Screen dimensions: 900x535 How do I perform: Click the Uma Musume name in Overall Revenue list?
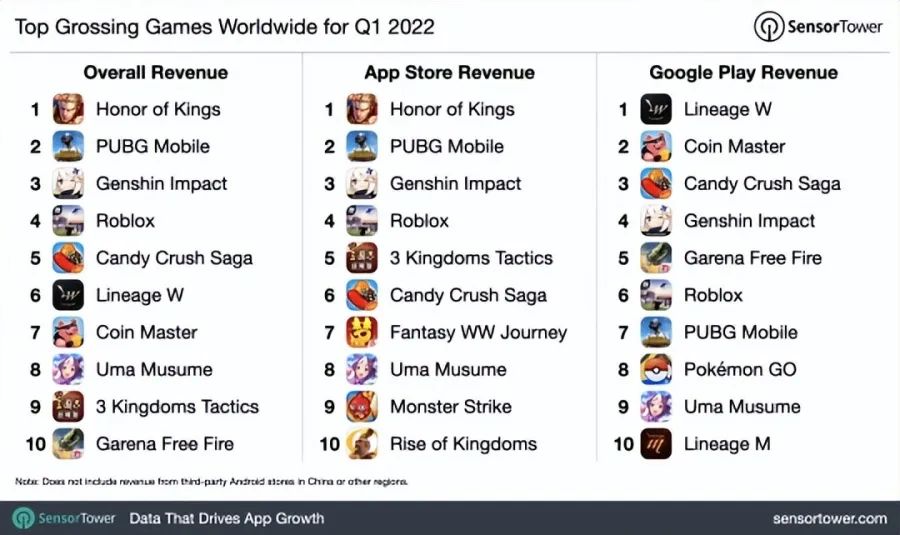click(154, 369)
